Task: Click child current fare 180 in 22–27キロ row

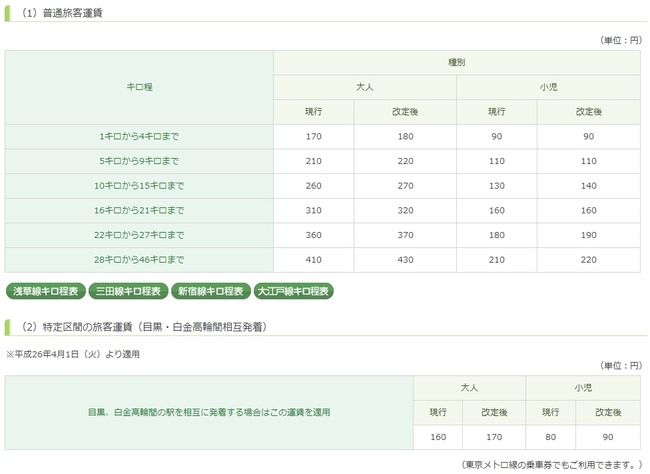Action: click(x=497, y=235)
